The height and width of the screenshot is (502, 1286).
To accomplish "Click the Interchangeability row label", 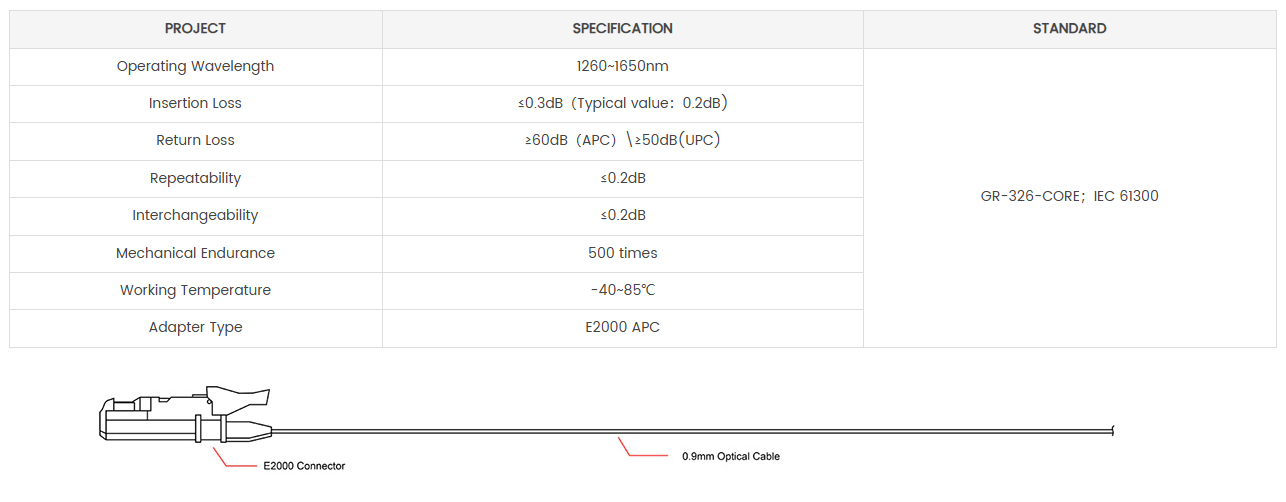I will (196, 215).
